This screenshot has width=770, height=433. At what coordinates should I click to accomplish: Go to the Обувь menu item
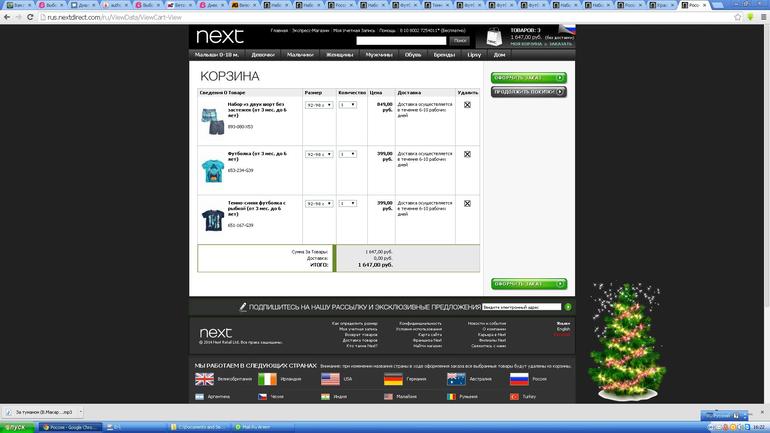click(x=413, y=54)
